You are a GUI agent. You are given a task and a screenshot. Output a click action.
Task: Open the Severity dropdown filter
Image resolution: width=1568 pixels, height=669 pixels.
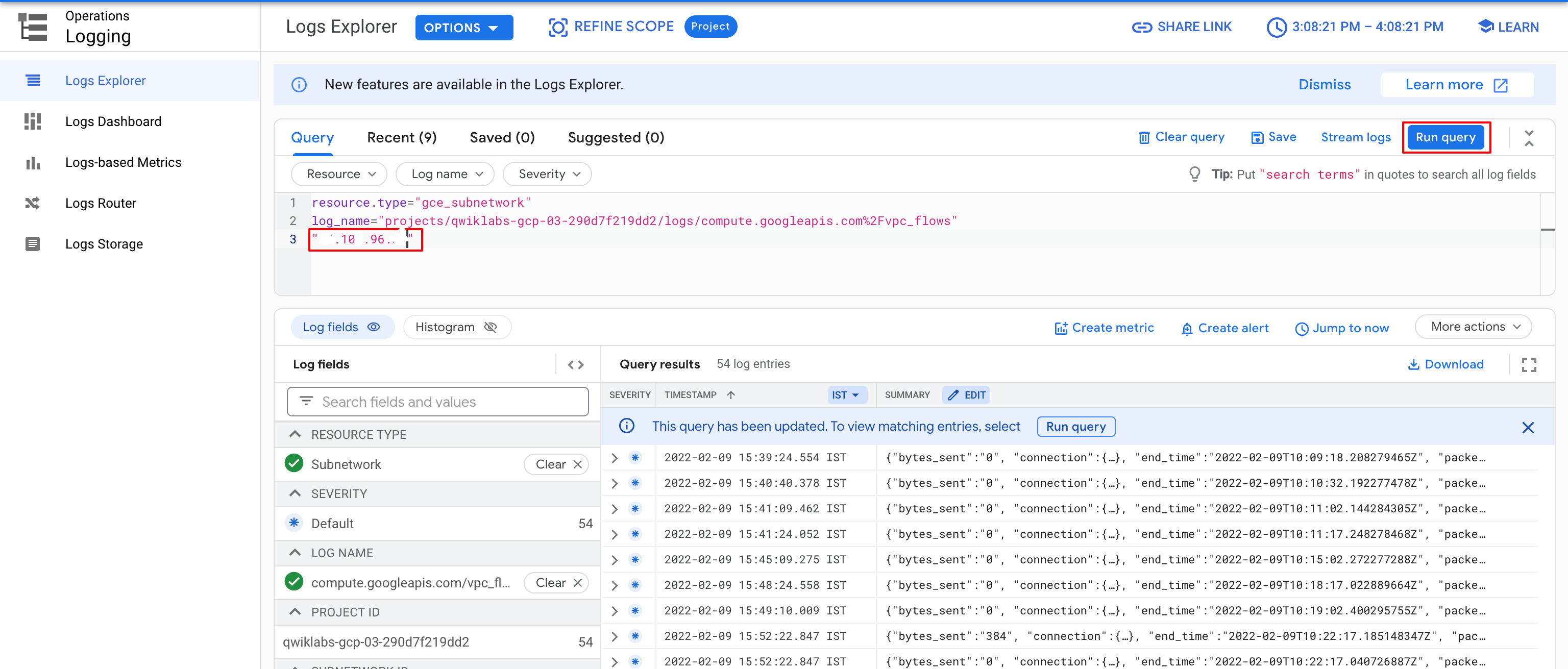(x=549, y=174)
